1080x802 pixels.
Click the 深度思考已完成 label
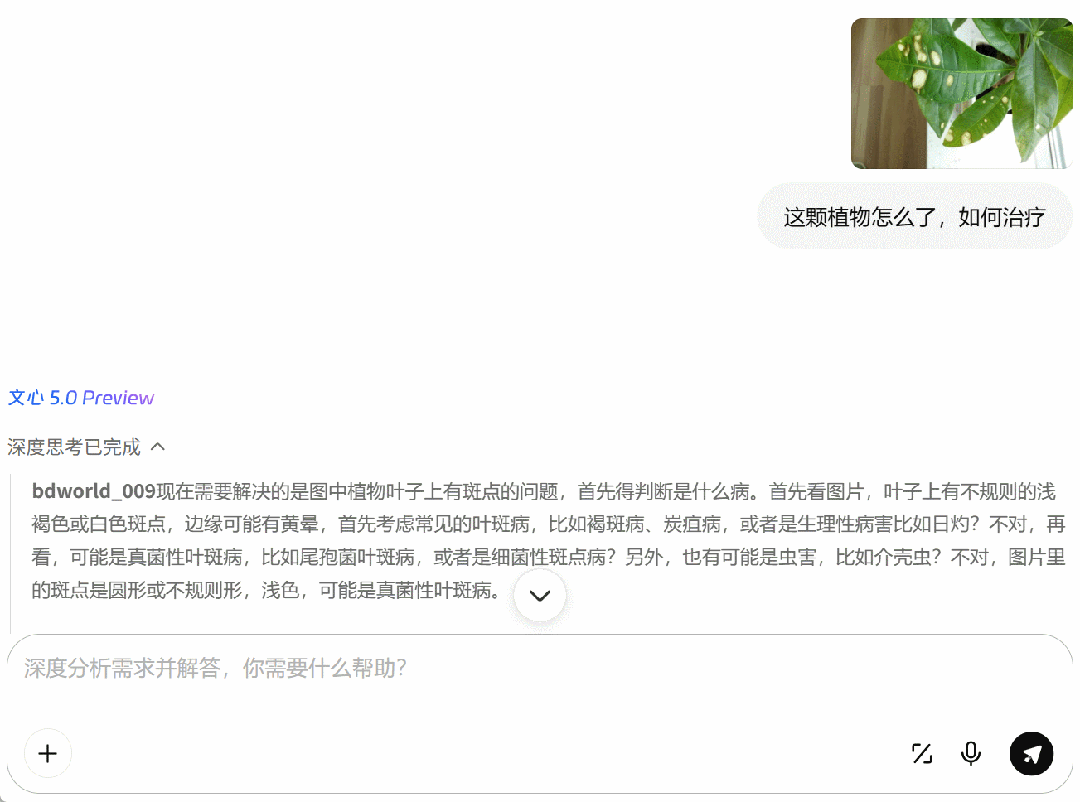click(74, 447)
